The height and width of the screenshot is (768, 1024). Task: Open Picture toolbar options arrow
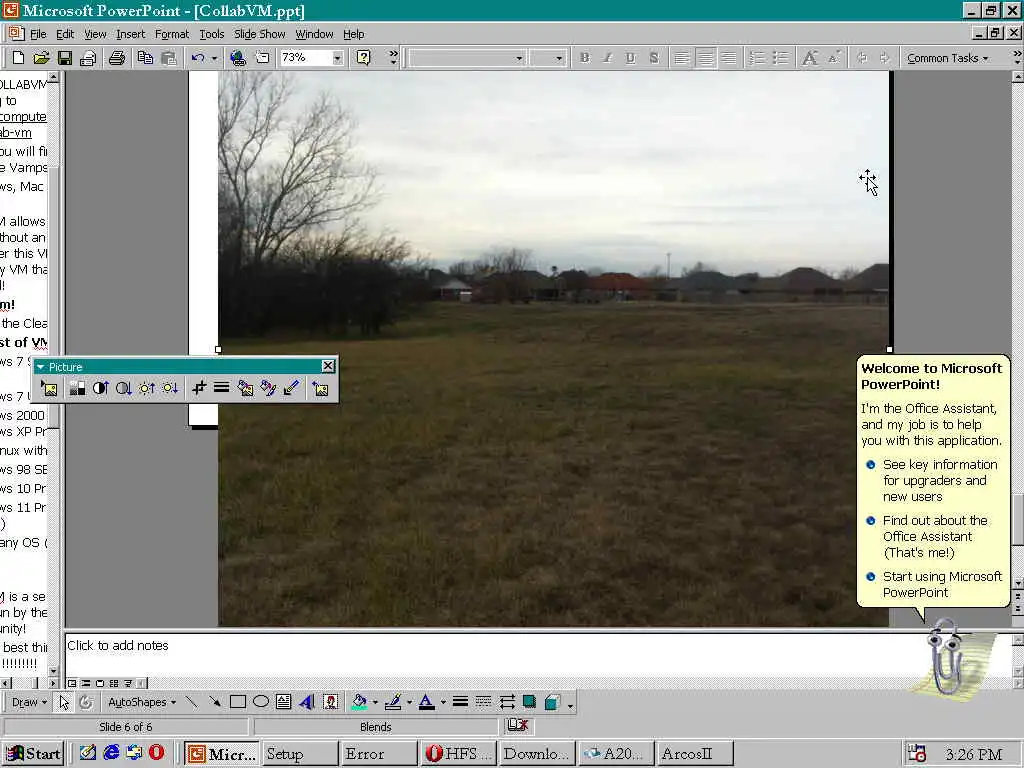[x=40, y=367]
